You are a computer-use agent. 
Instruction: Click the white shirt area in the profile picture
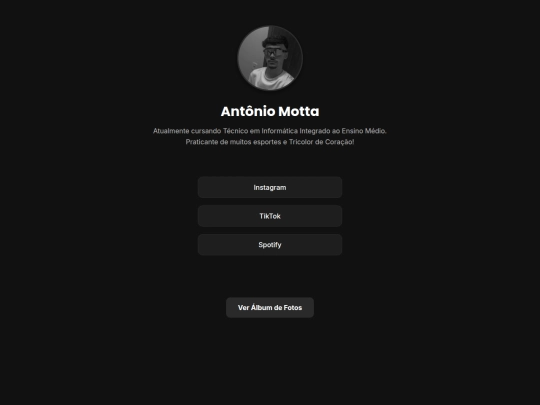270,77
